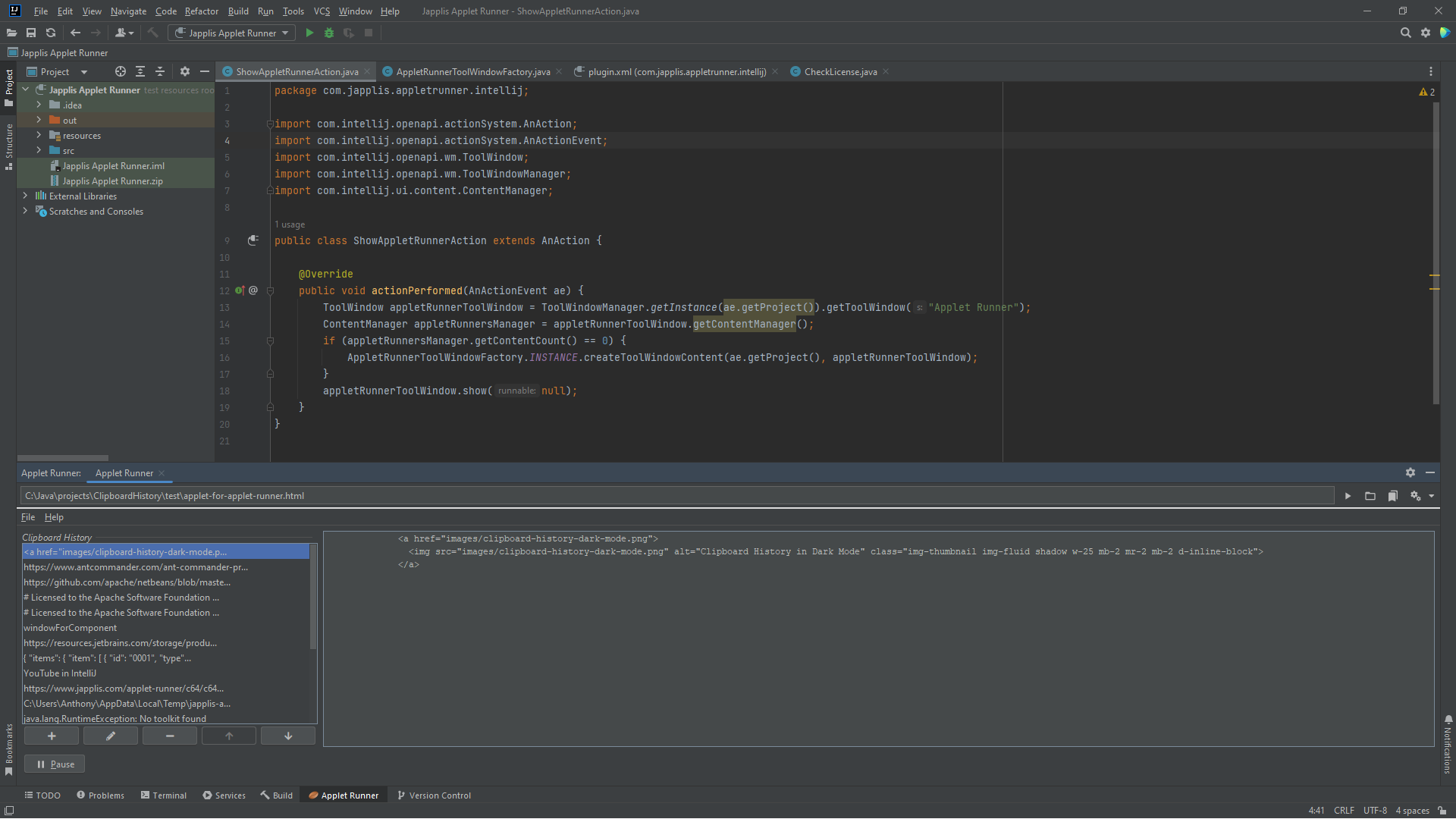Toggle the Project tool window stripe button
The height and width of the screenshot is (819, 1456).
[8, 87]
